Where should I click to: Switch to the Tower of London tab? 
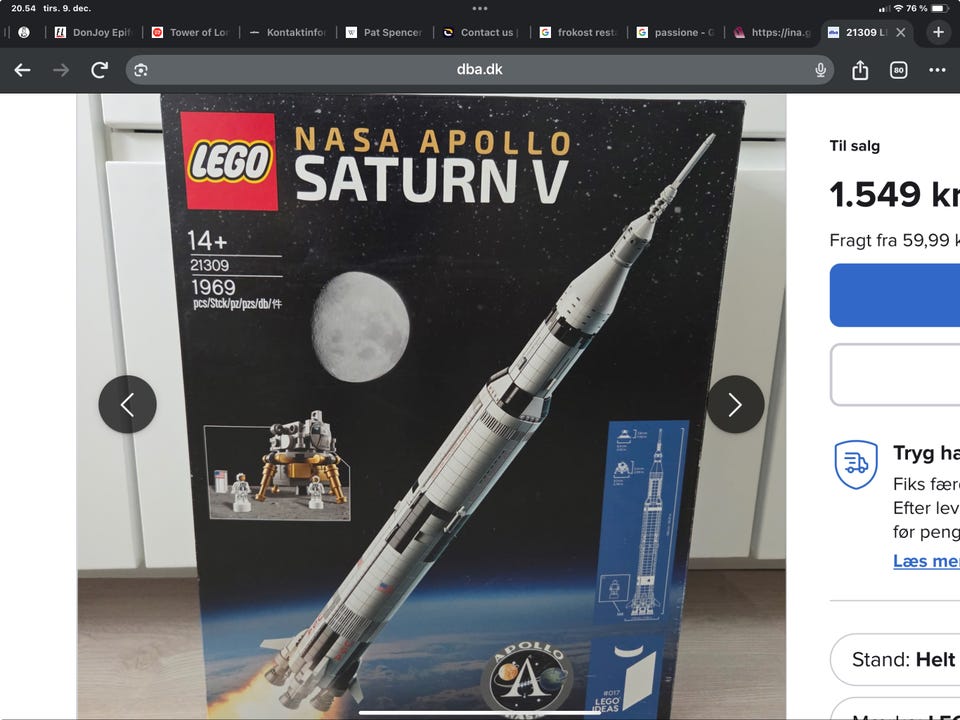point(190,32)
